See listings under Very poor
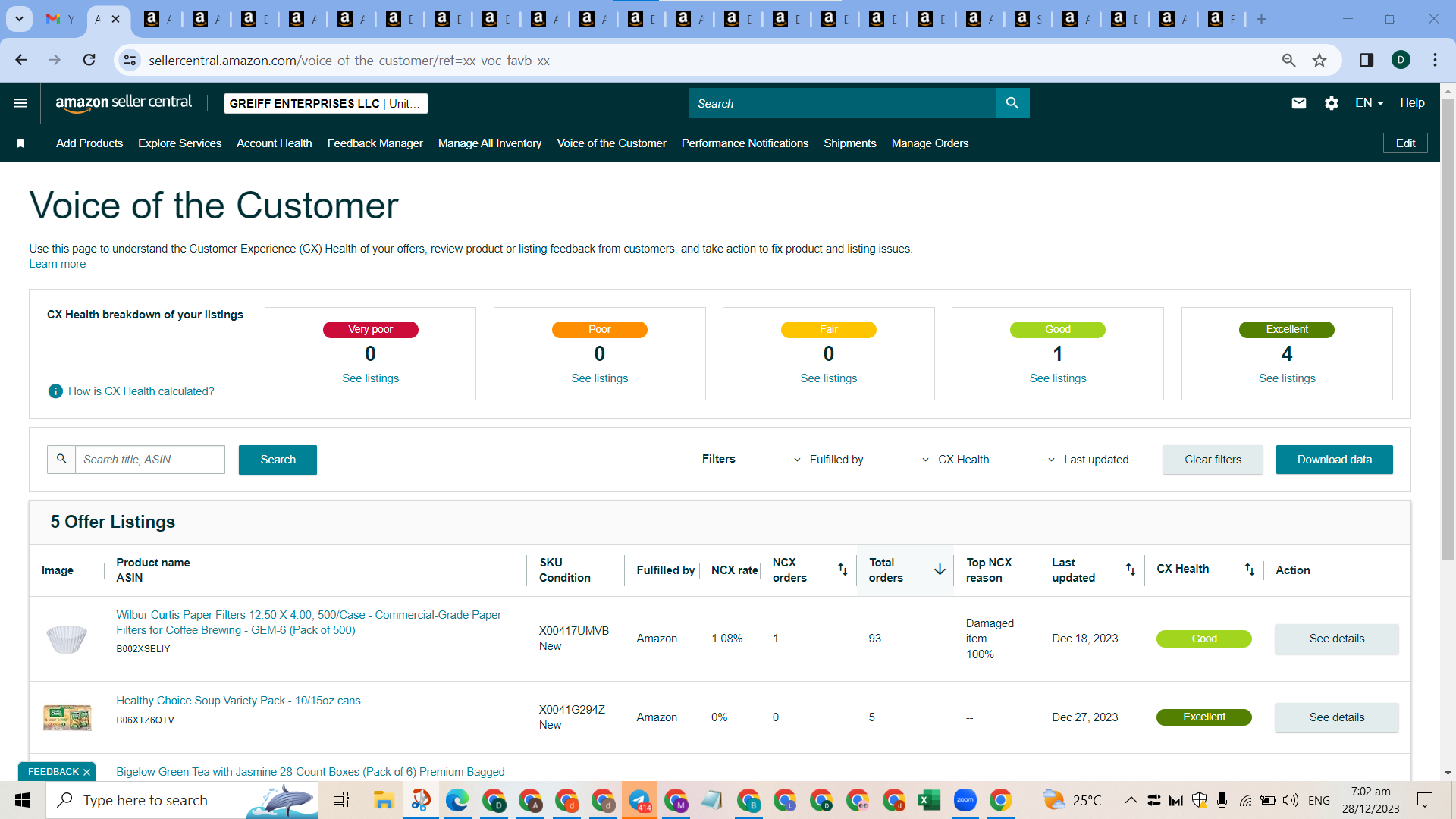This screenshot has width=1456, height=819. coord(371,378)
